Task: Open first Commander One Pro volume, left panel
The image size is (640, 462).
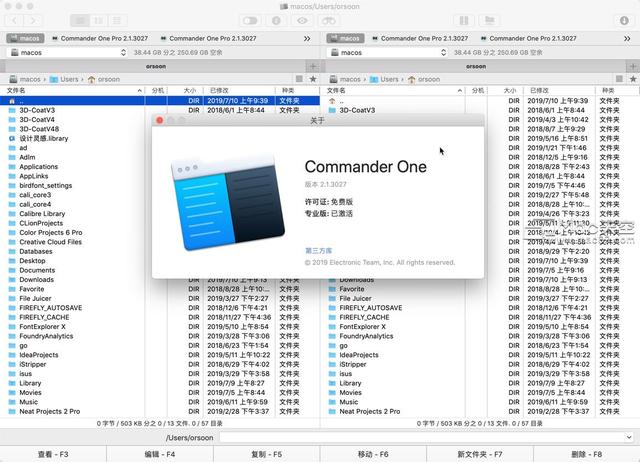Action: tap(100, 38)
